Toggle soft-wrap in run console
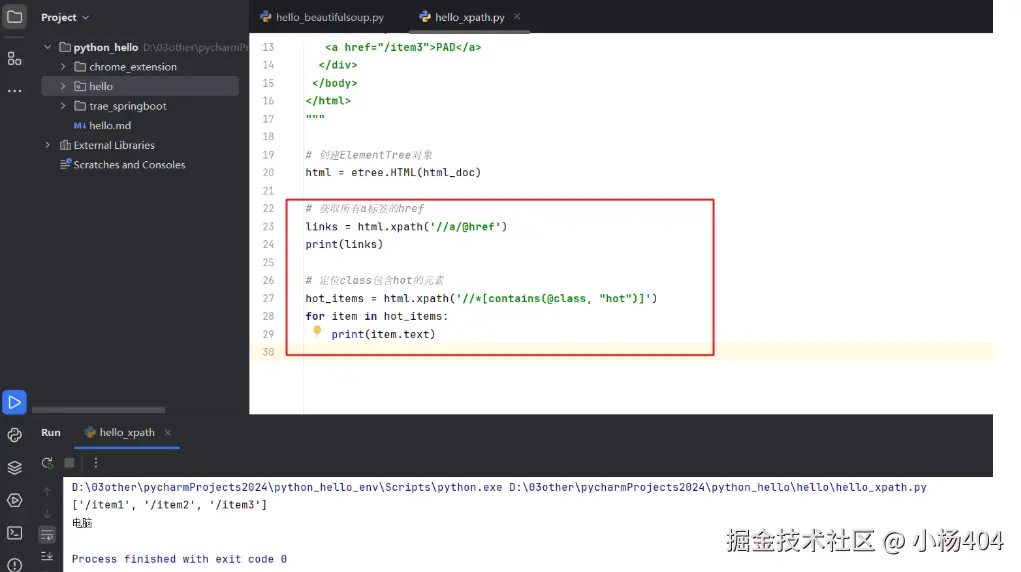 (47, 535)
